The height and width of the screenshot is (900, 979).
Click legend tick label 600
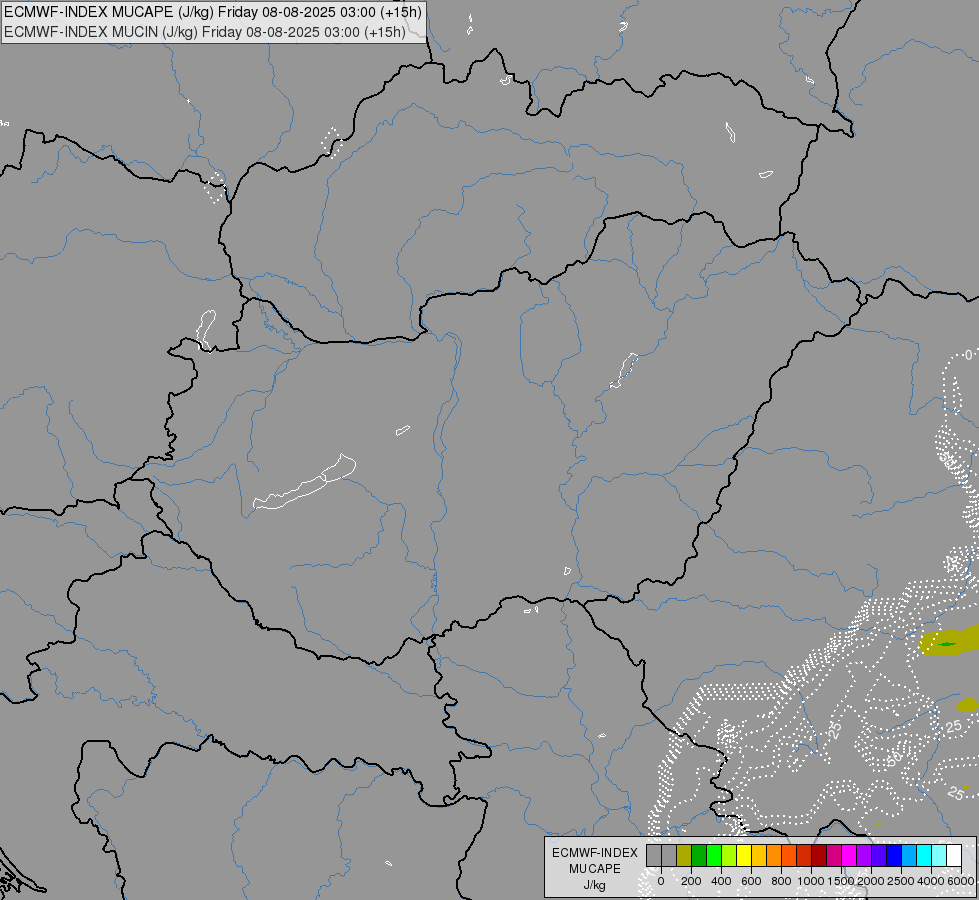[x=751, y=881]
